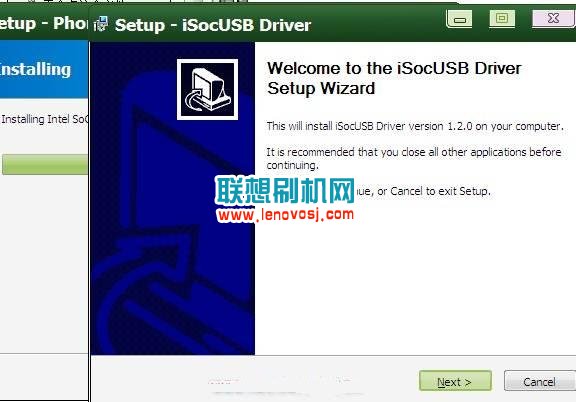576x402 pixels.
Task: Click the blank footer area left of Next
Action: pyautogui.click(x=253, y=378)
